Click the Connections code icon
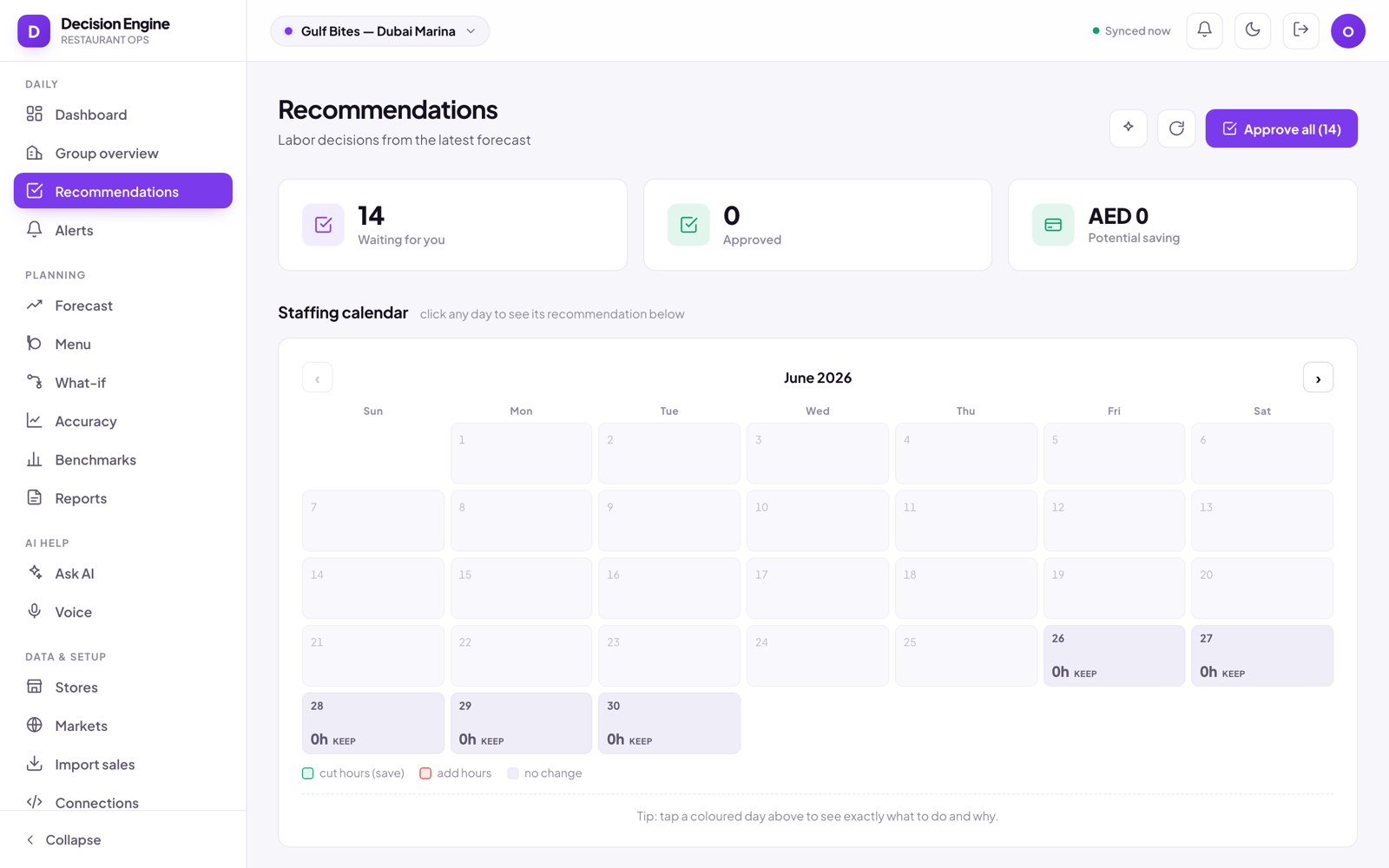Image resolution: width=1389 pixels, height=868 pixels. pos(35,802)
